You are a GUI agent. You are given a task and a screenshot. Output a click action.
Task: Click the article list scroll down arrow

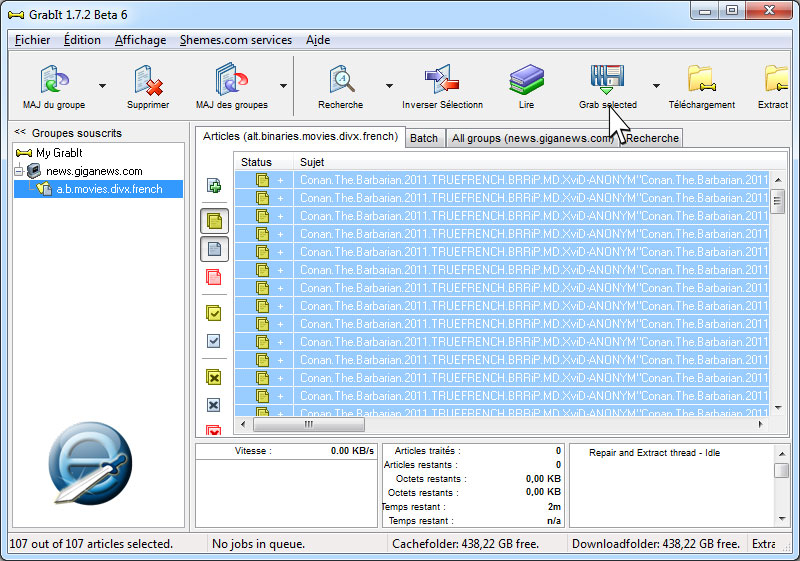click(778, 407)
